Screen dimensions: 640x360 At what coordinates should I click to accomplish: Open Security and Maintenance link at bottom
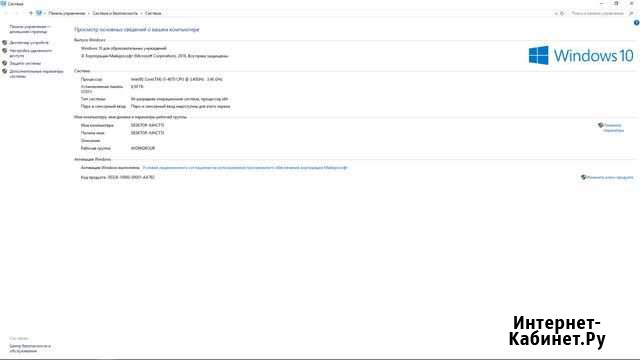30,348
